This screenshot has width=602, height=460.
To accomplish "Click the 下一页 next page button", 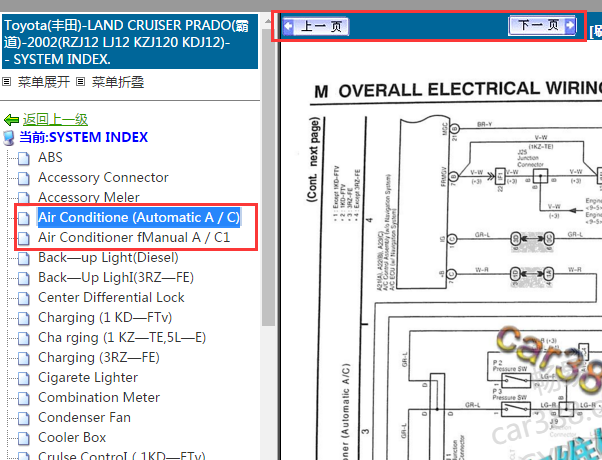I will click(x=542, y=25).
